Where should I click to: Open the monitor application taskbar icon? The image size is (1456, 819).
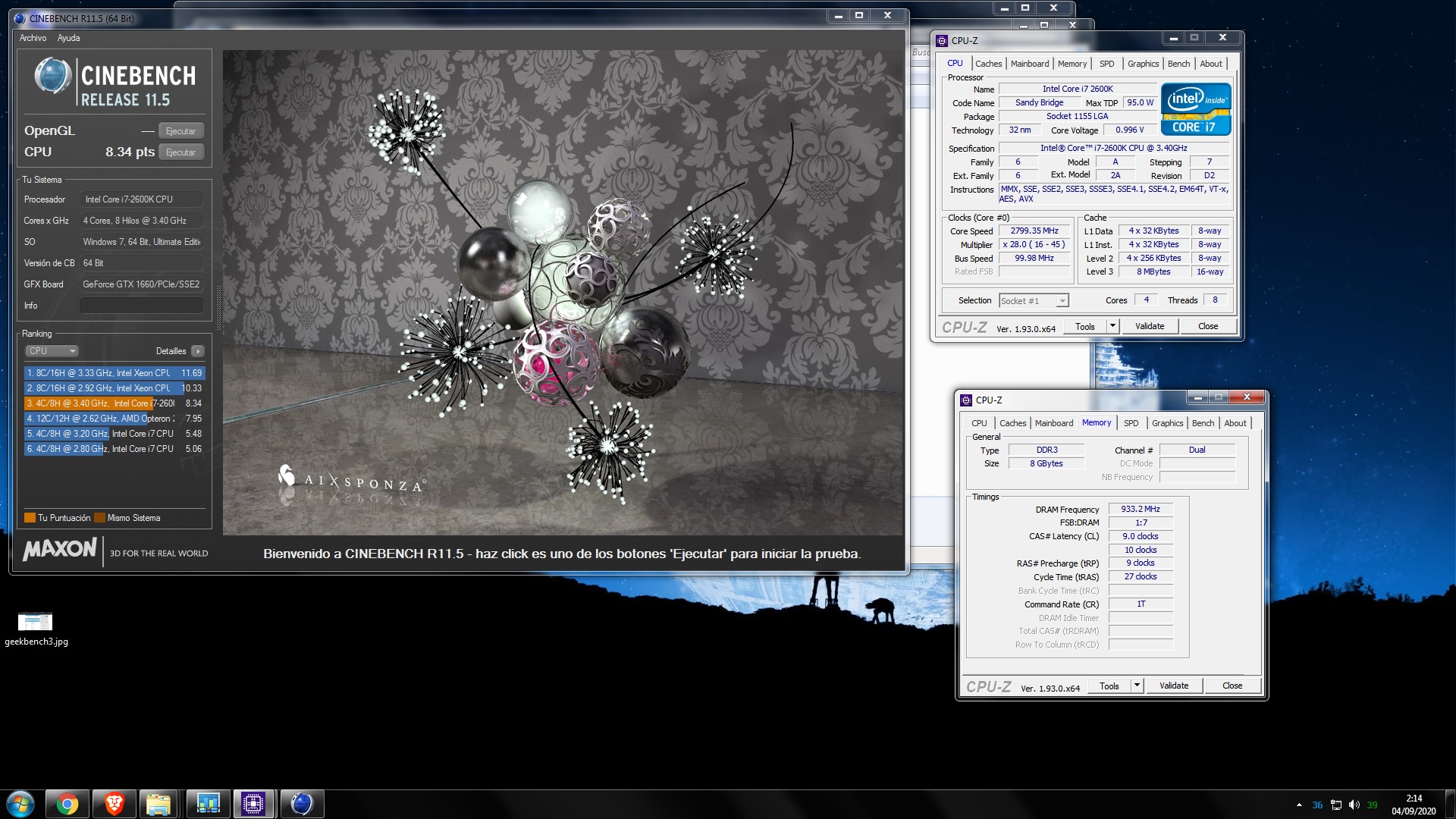coord(208,804)
